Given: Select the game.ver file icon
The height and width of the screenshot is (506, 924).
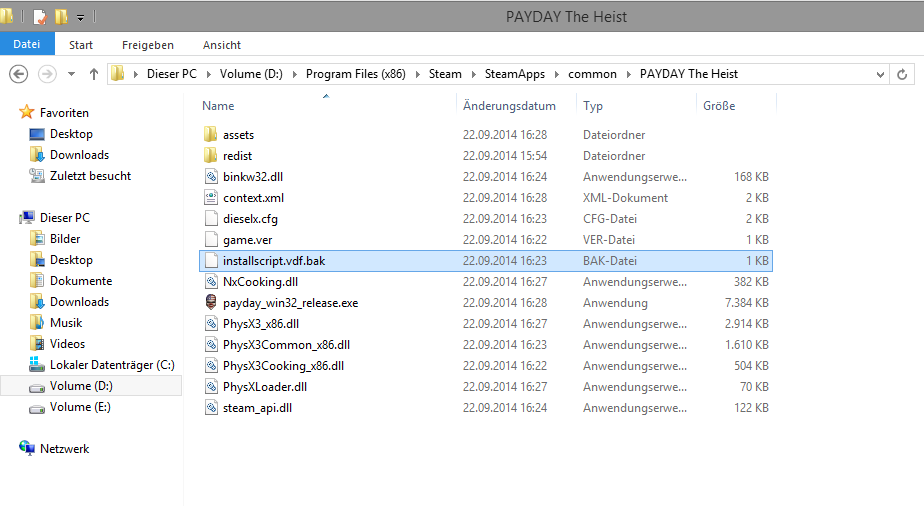Looking at the screenshot, I should [211, 240].
